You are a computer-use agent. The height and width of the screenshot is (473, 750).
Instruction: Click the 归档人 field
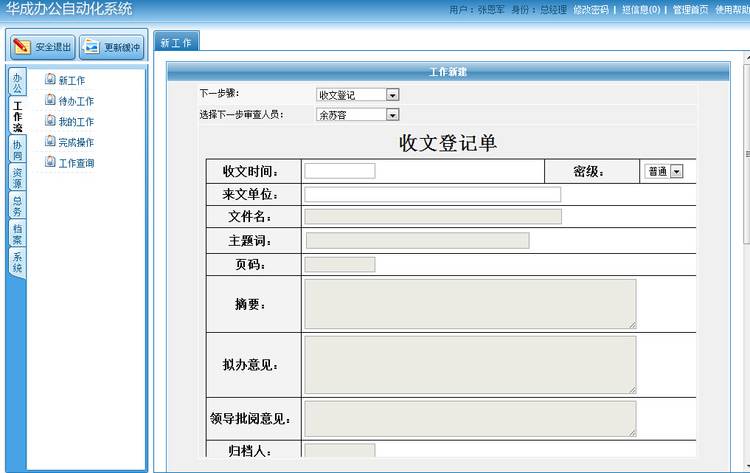click(340, 450)
